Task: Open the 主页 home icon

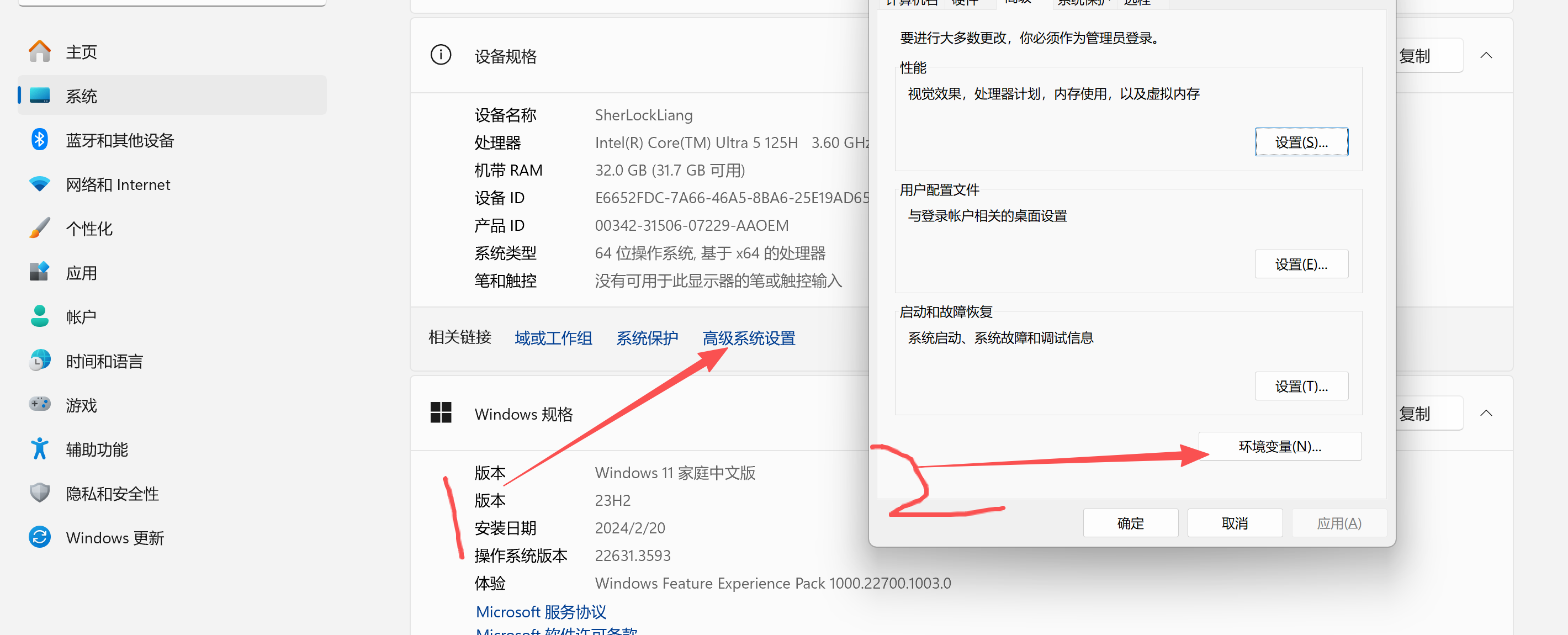Action: click(x=40, y=52)
